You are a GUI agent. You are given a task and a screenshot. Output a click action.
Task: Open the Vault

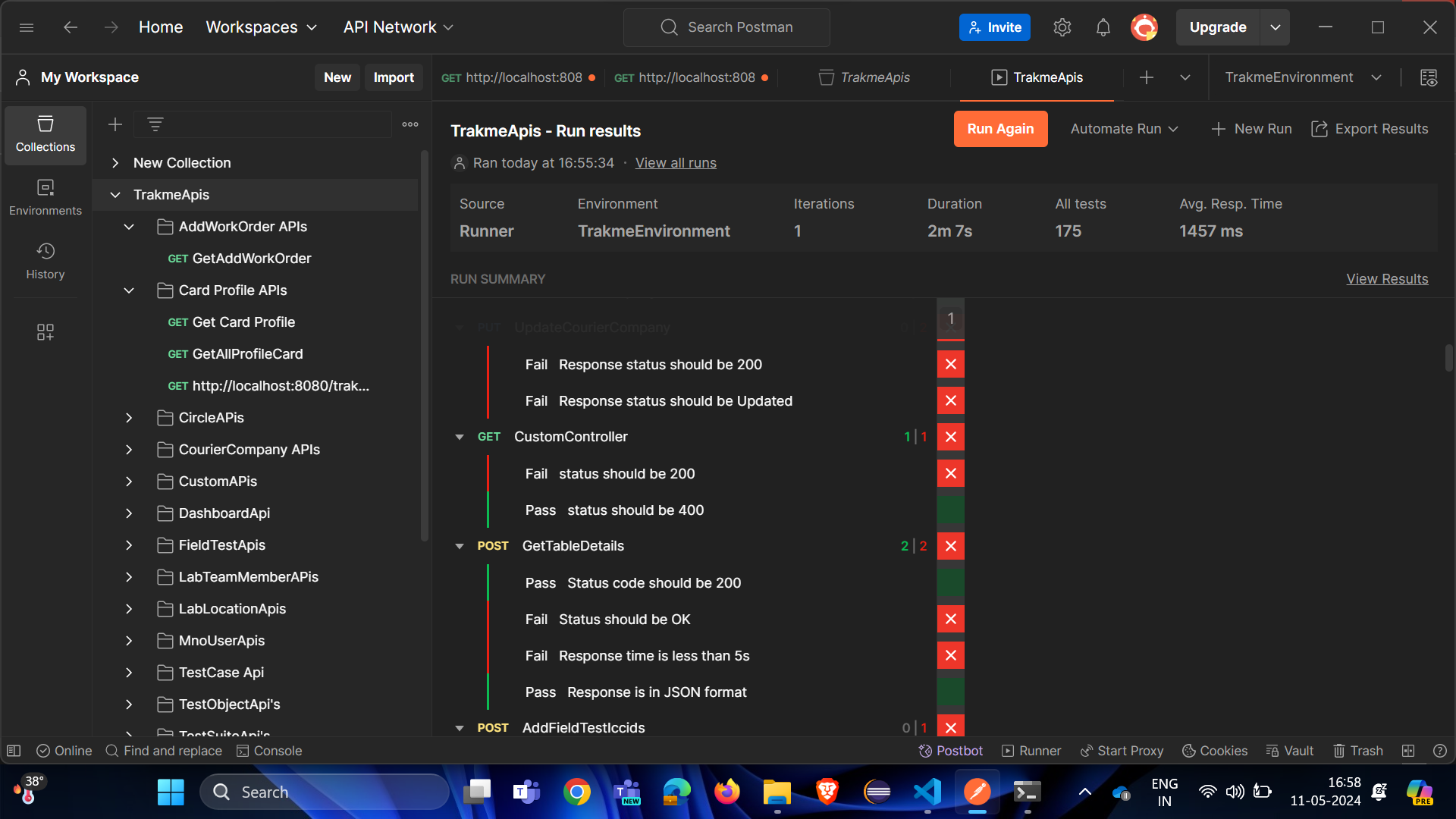tap(1290, 751)
